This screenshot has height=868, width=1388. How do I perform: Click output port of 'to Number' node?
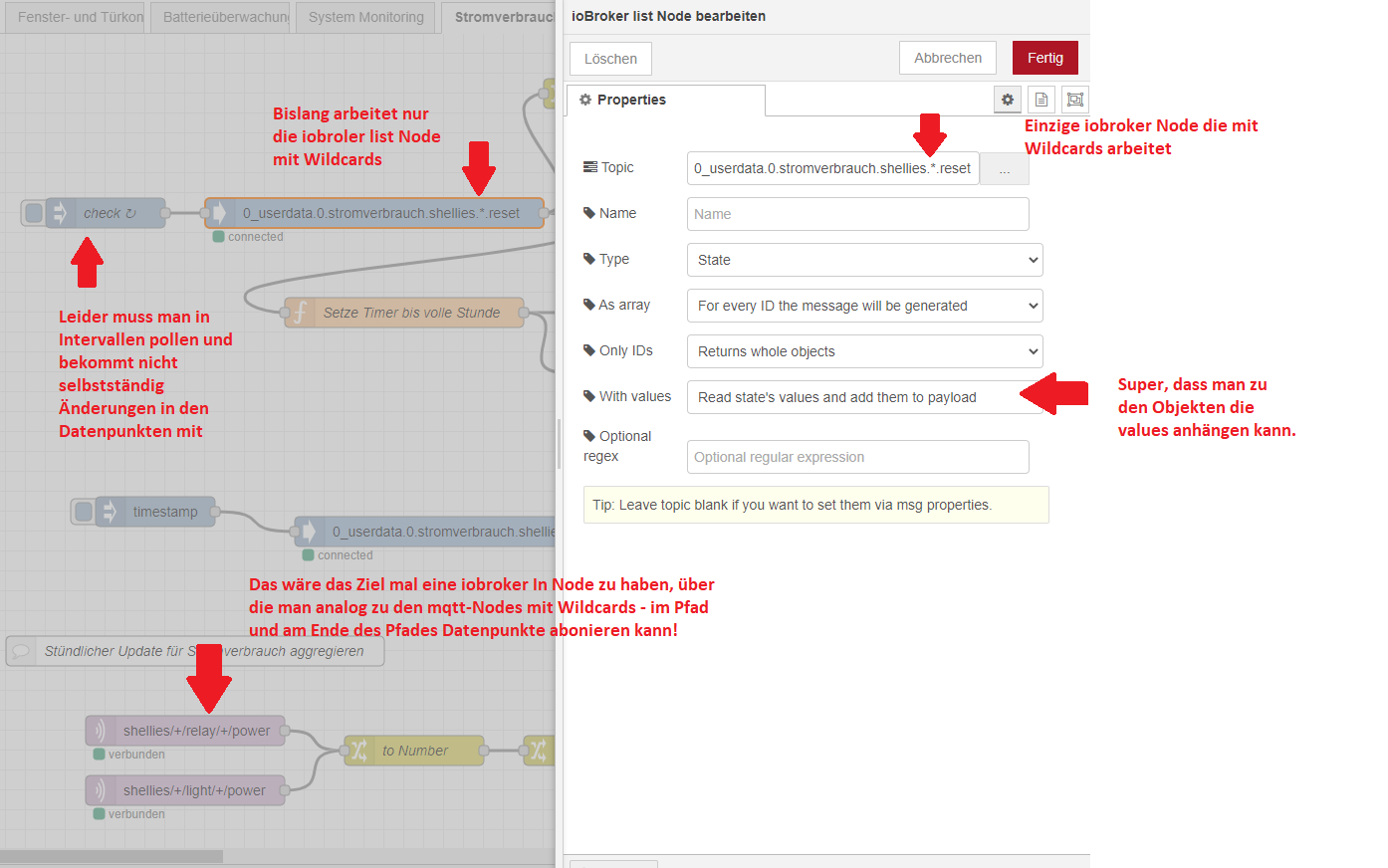click(484, 751)
